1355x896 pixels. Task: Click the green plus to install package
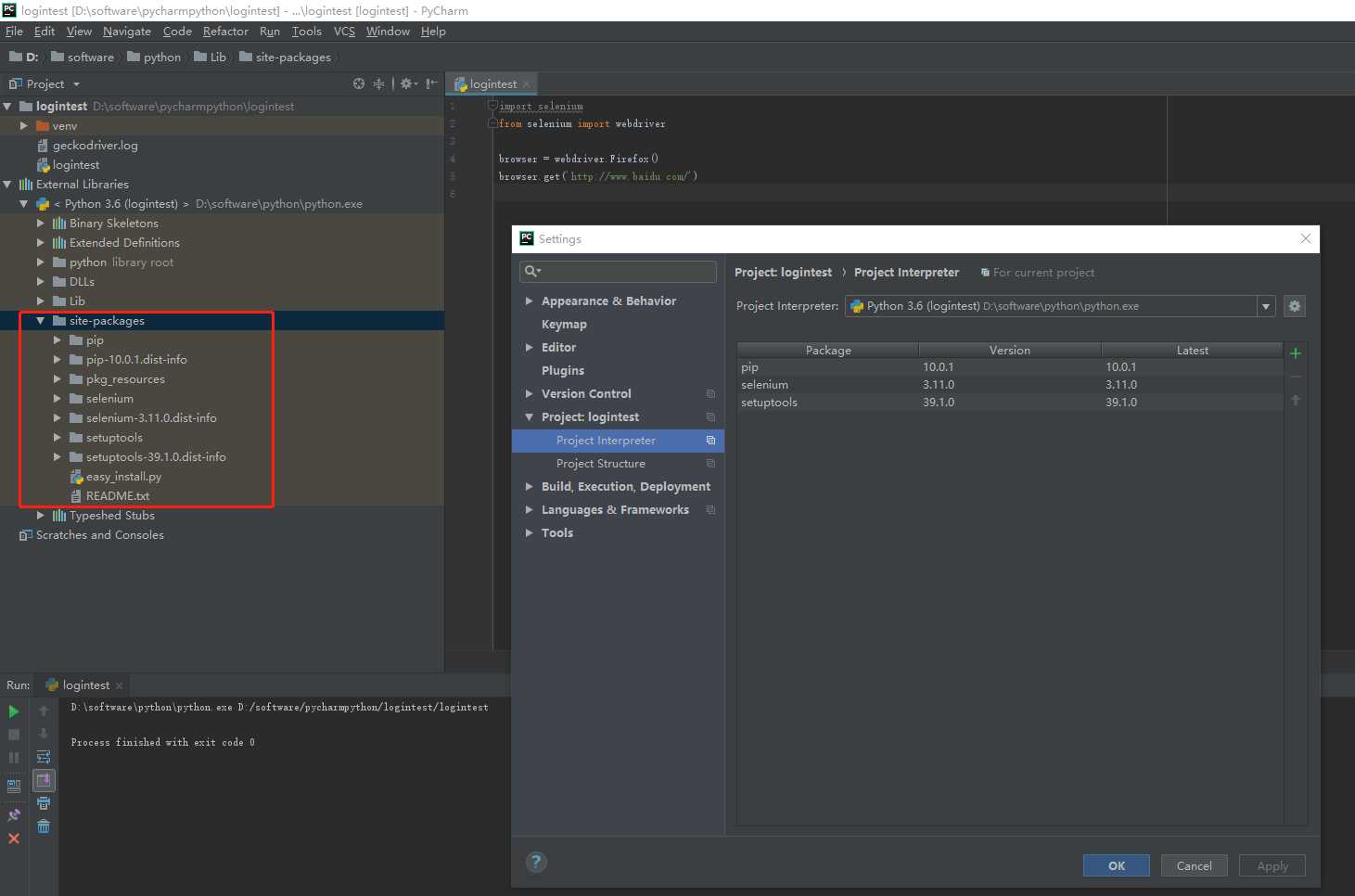point(1296,353)
